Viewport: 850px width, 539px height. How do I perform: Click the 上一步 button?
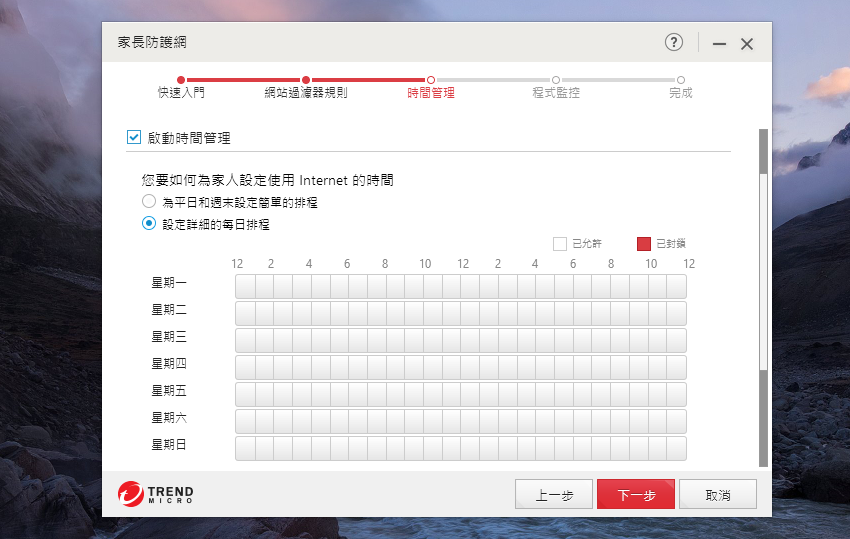click(553, 494)
